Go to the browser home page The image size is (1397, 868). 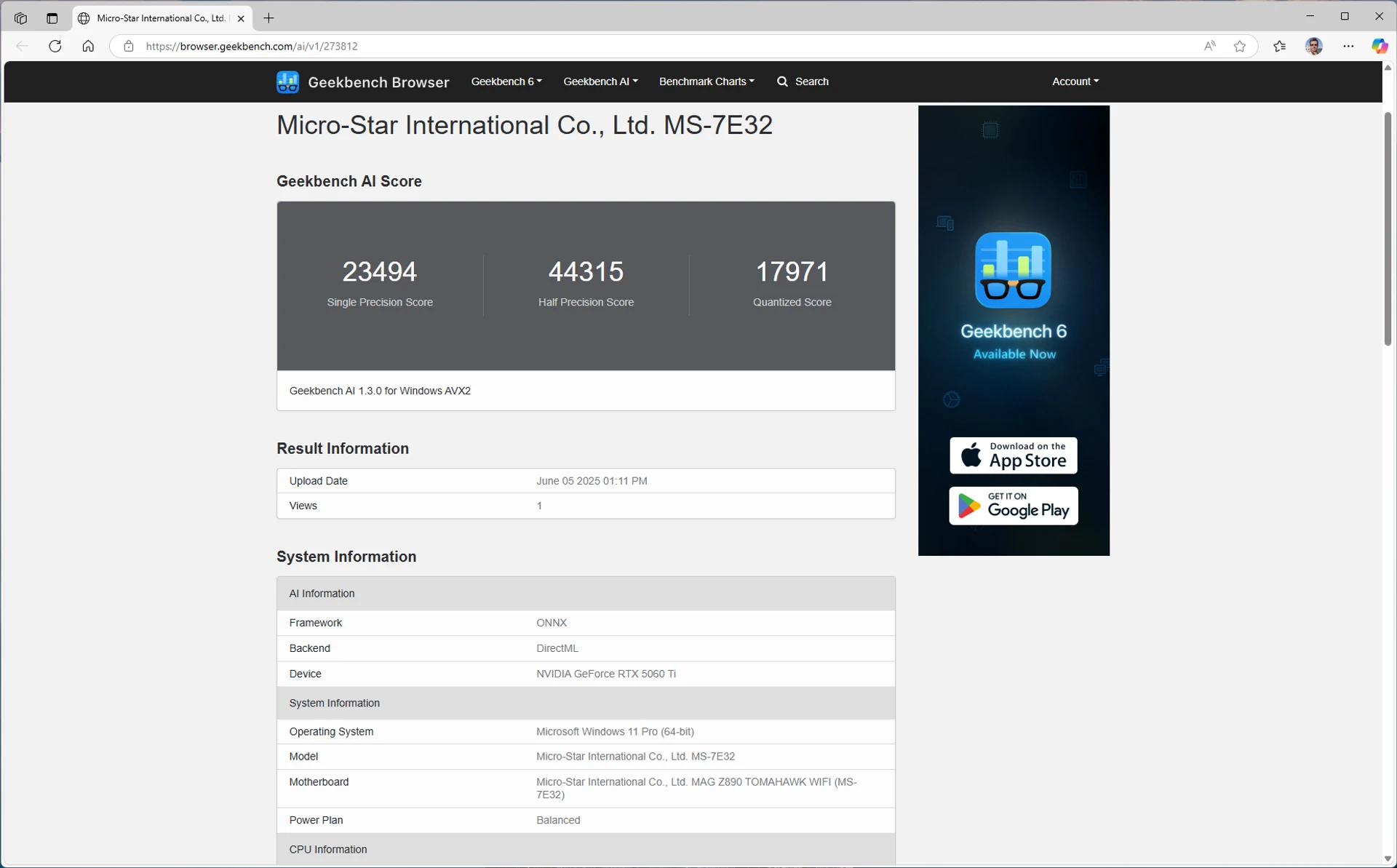pyautogui.click(x=88, y=46)
